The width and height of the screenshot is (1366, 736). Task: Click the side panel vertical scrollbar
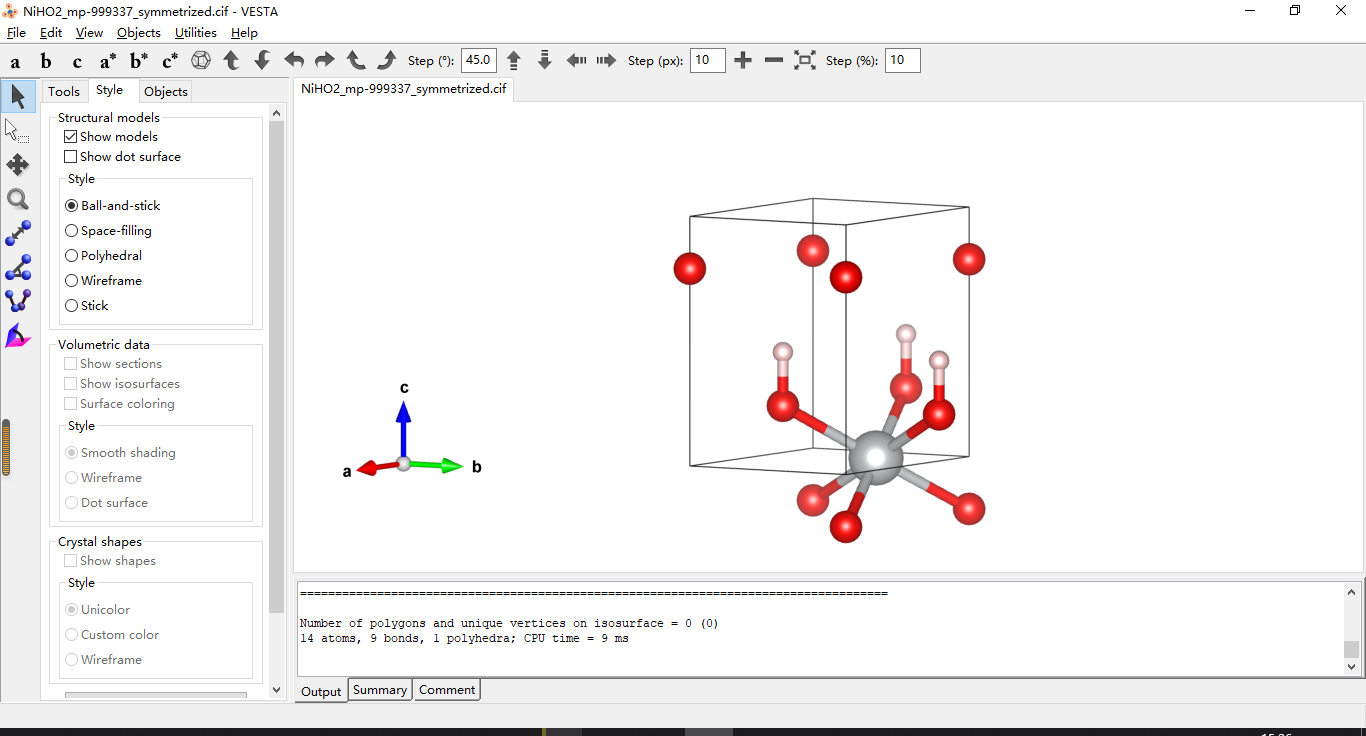tap(277, 365)
